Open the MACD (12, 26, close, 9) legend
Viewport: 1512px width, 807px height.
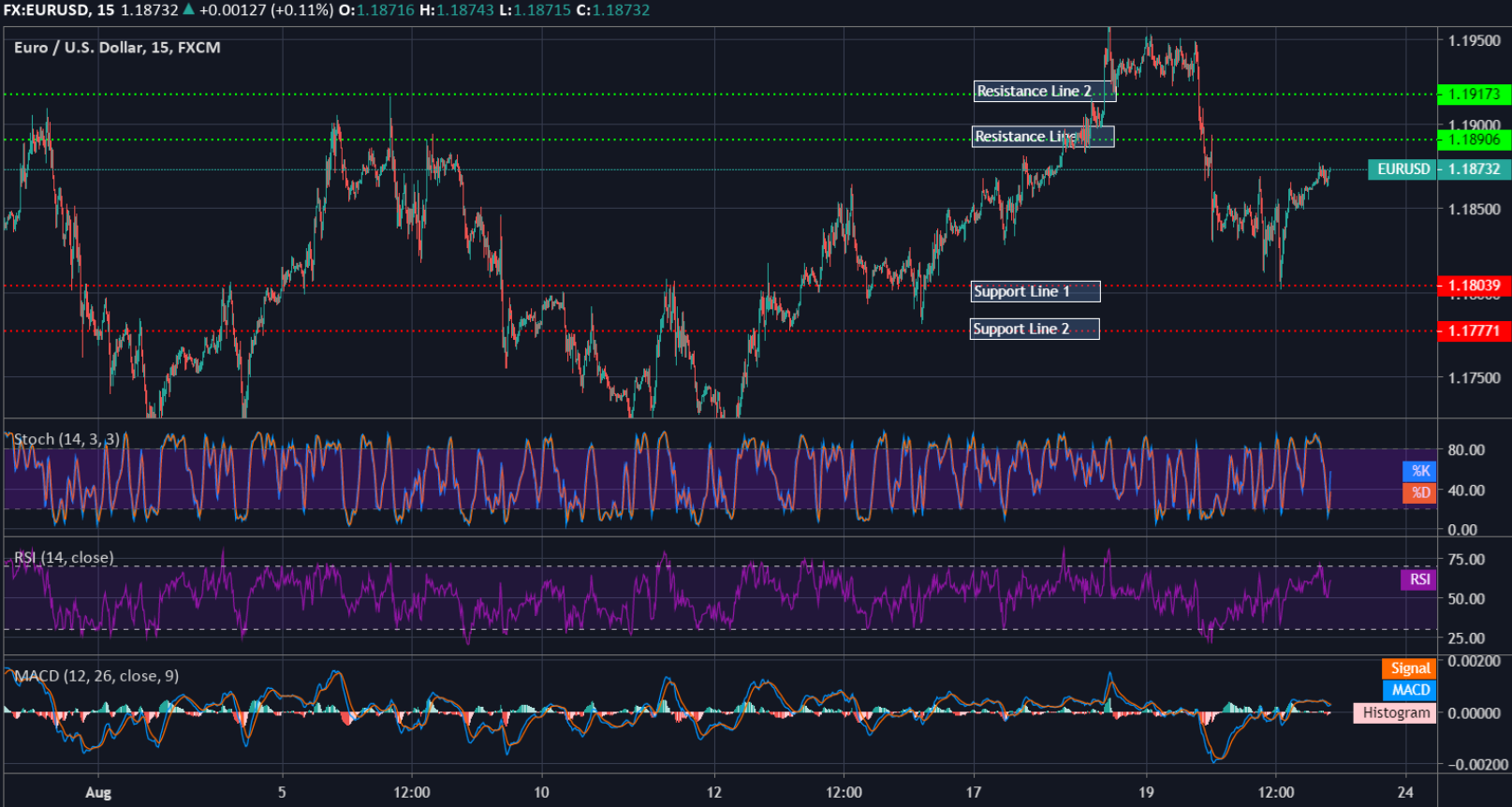[96, 676]
